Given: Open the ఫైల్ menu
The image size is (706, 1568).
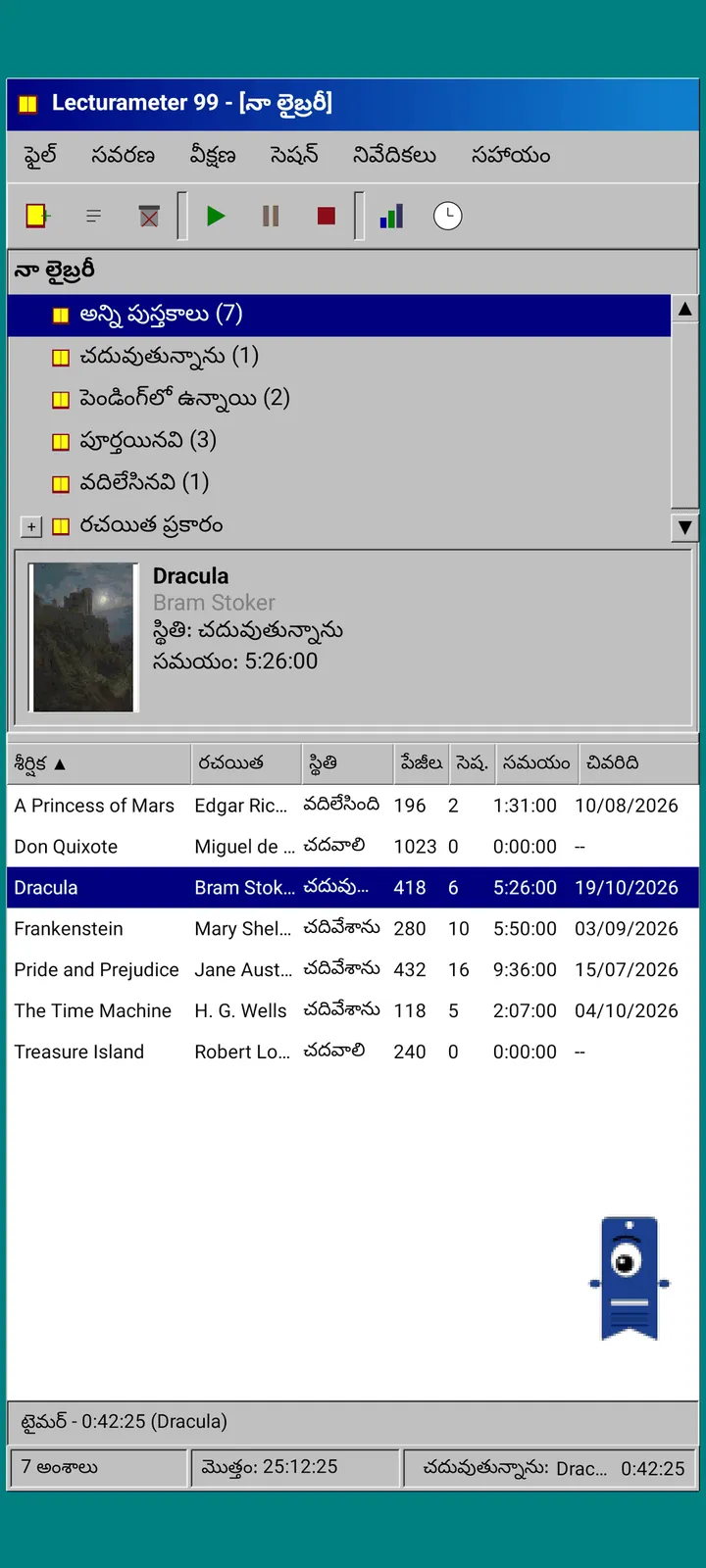Looking at the screenshot, I should tap(40, 155).
